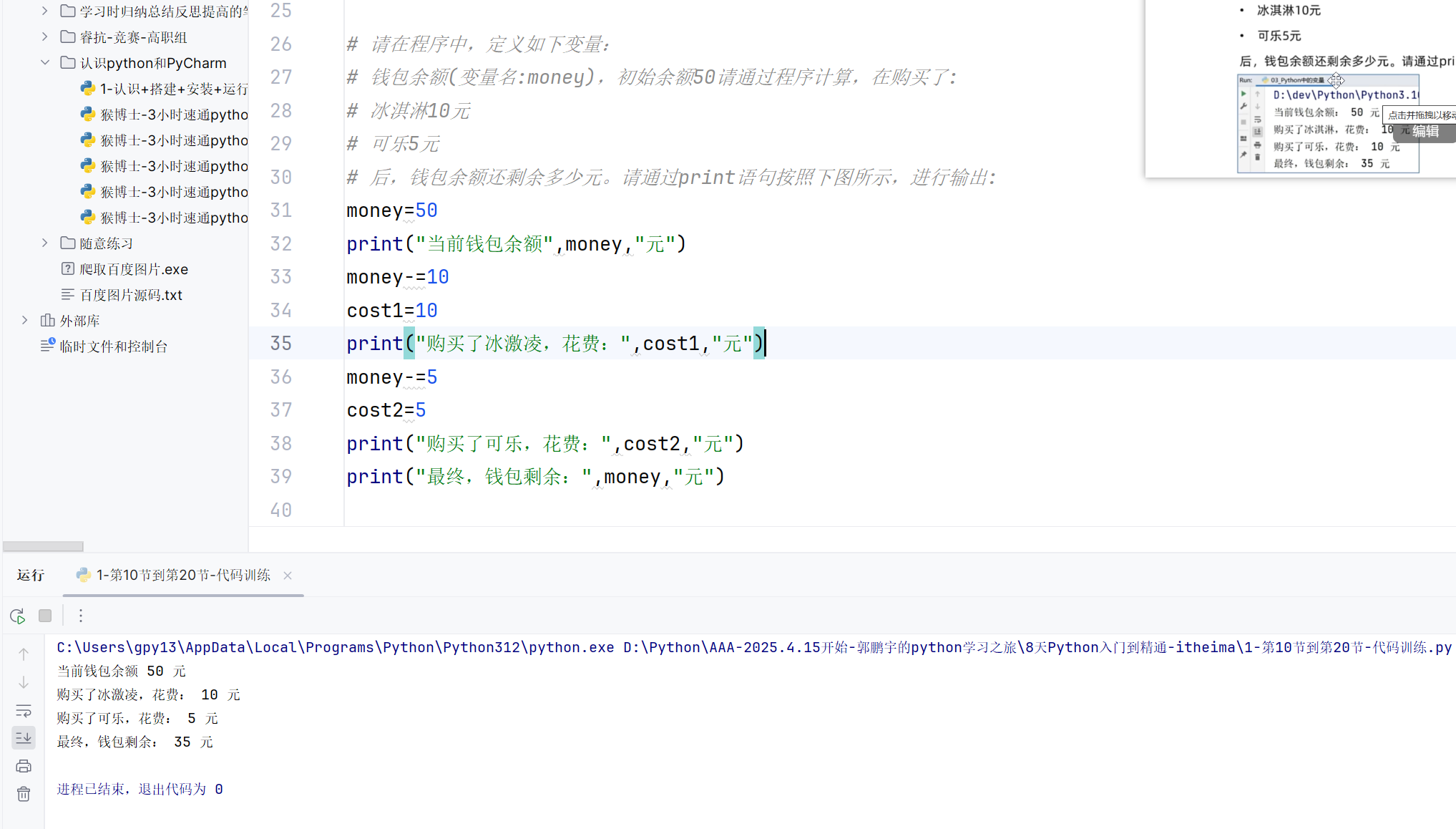Viewport: 1456px width, 829px height.
Task: Click the Stop process square icon
Action: 45,616
